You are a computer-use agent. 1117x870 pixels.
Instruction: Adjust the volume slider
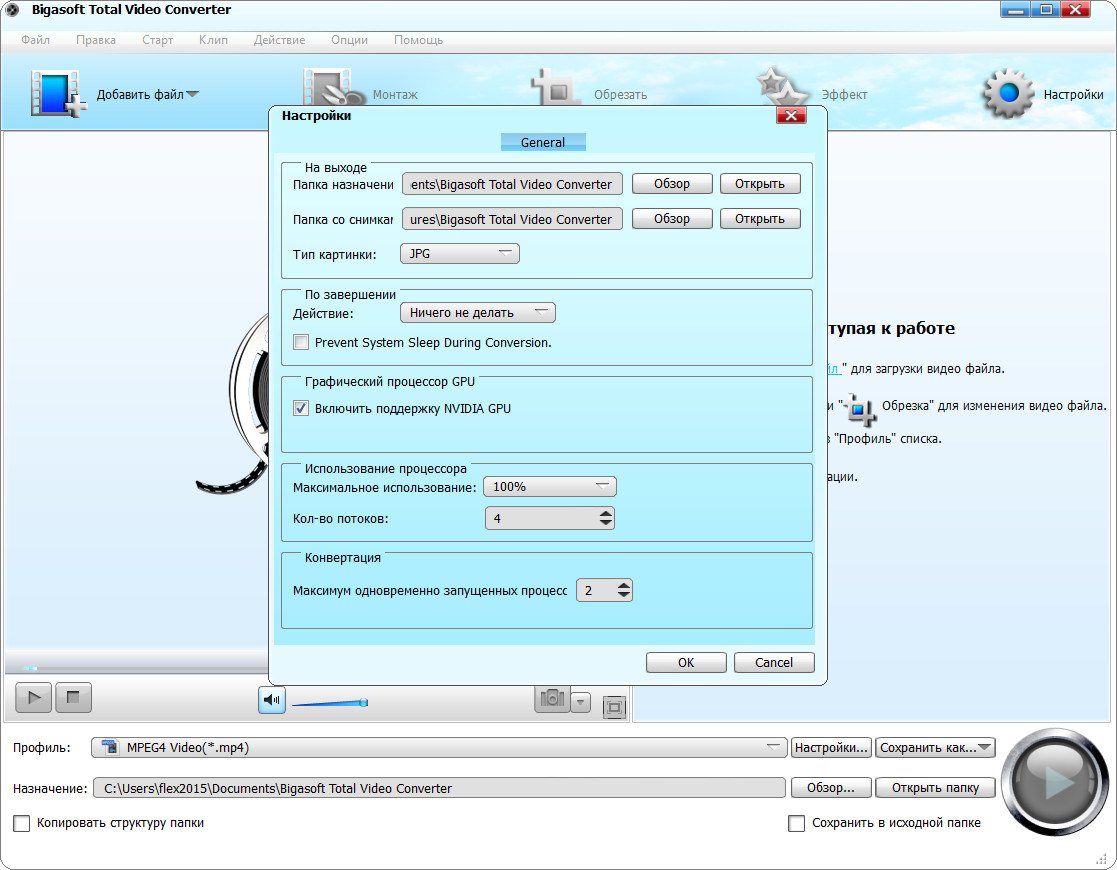[330, 703]
